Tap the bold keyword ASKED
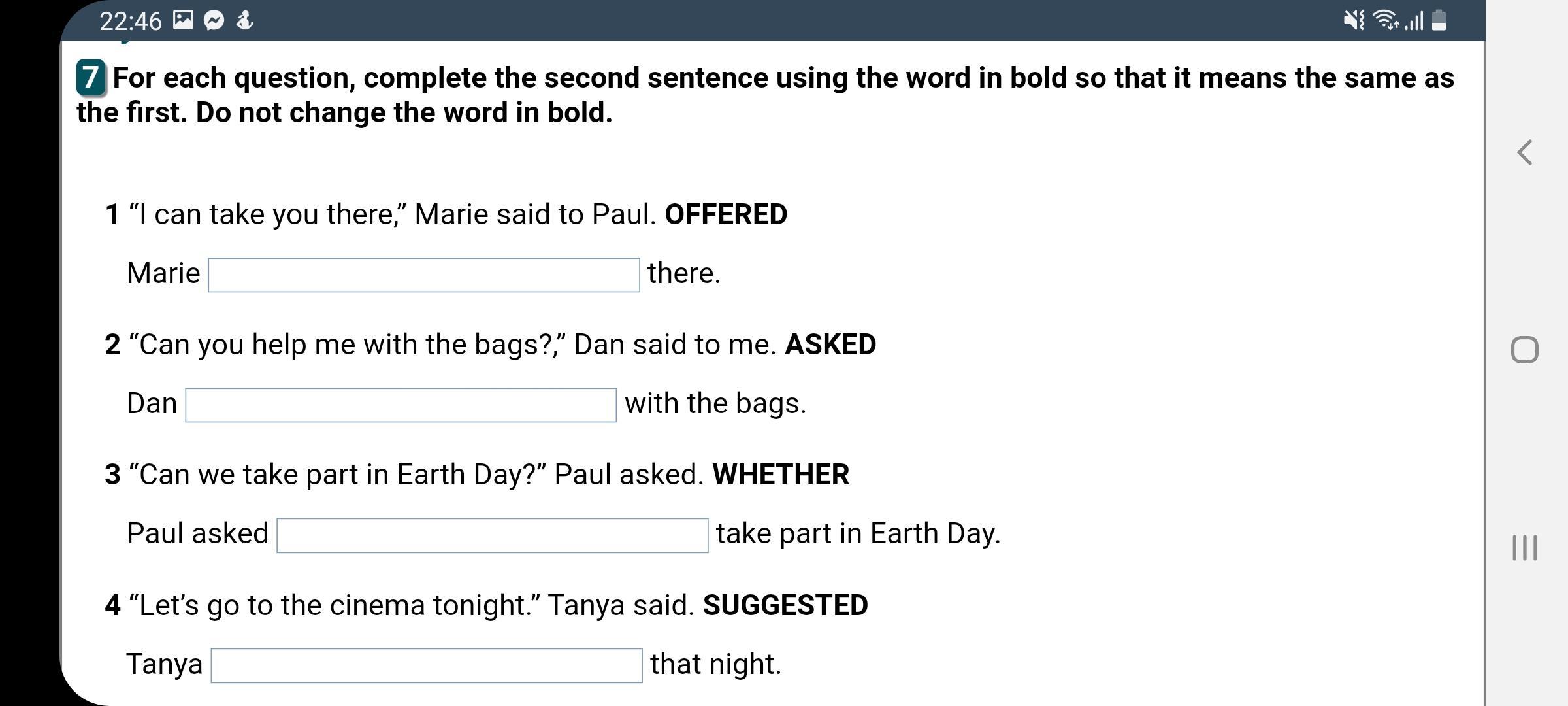Viewport: 1568px width, 706px height. tap(830, 345)
